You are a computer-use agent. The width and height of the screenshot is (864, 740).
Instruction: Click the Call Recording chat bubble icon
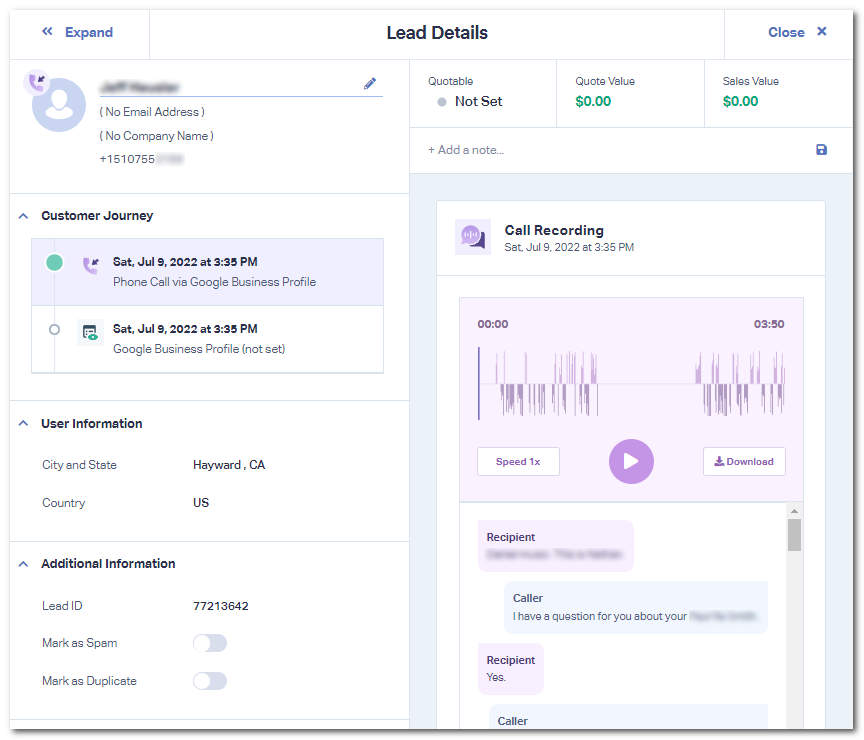472,237
